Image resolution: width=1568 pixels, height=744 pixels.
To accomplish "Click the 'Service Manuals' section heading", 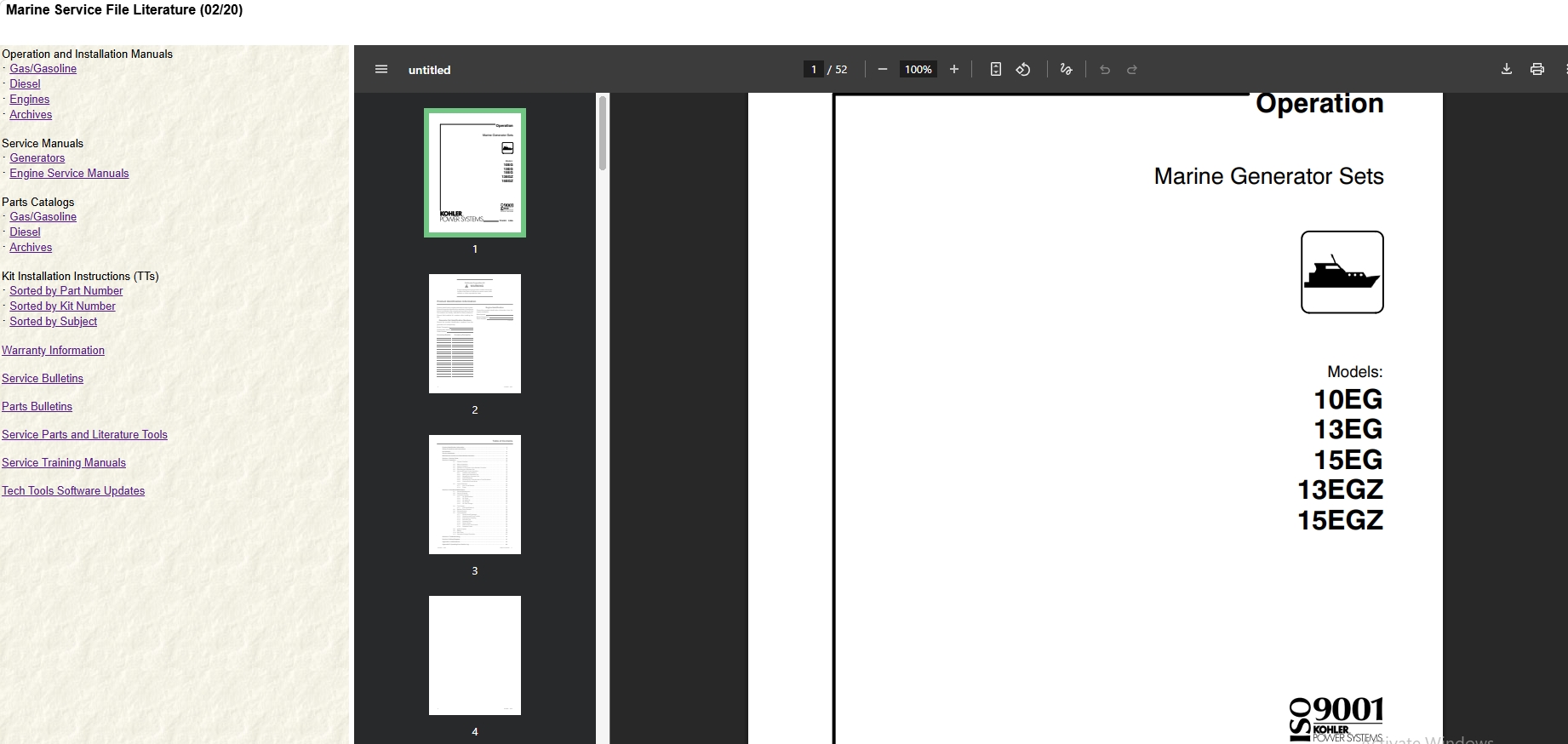I will (x=43, y=144).
